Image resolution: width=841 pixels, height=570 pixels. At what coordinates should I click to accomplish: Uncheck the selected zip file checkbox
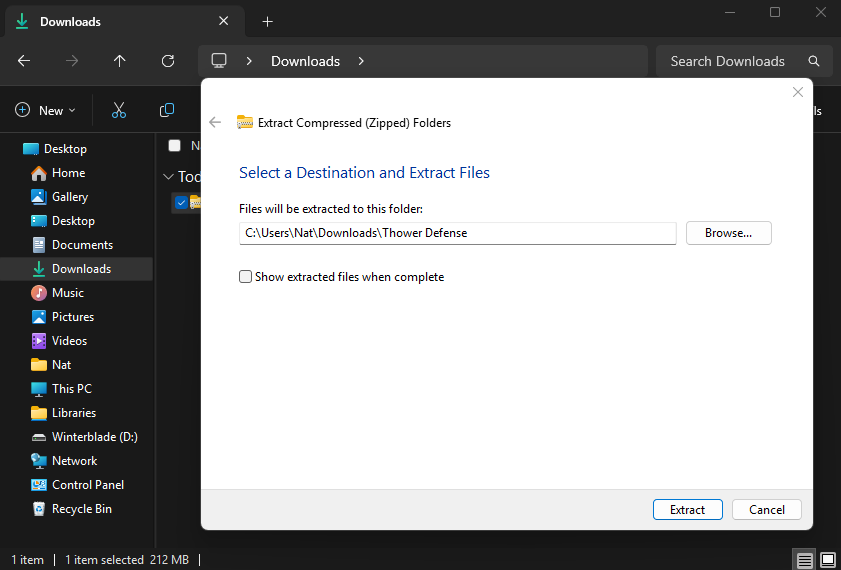pyautogui.click(x=181, y=202)
